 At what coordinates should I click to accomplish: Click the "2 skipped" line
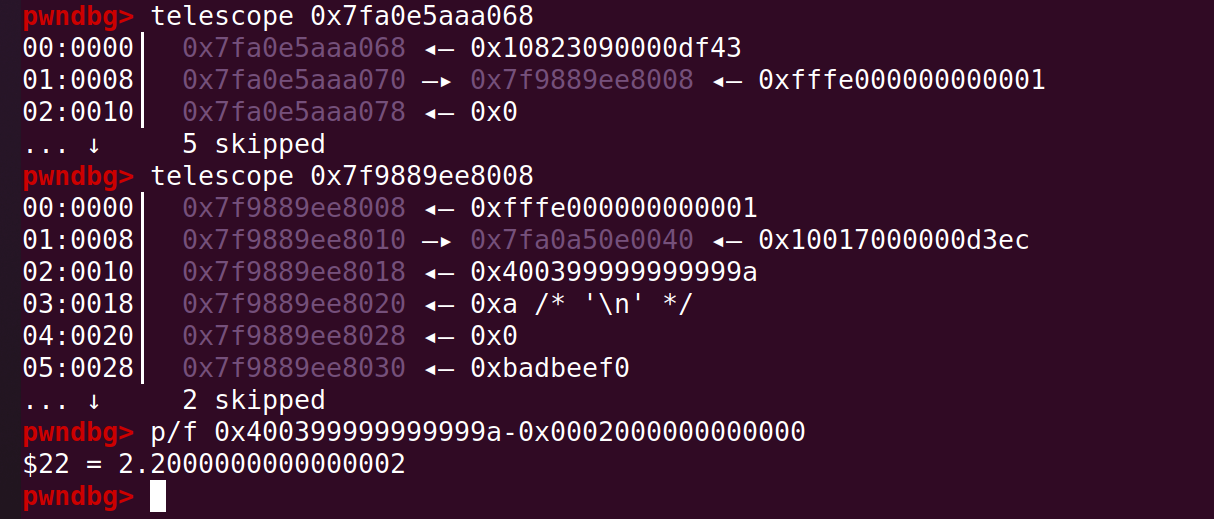coord(254,401)
